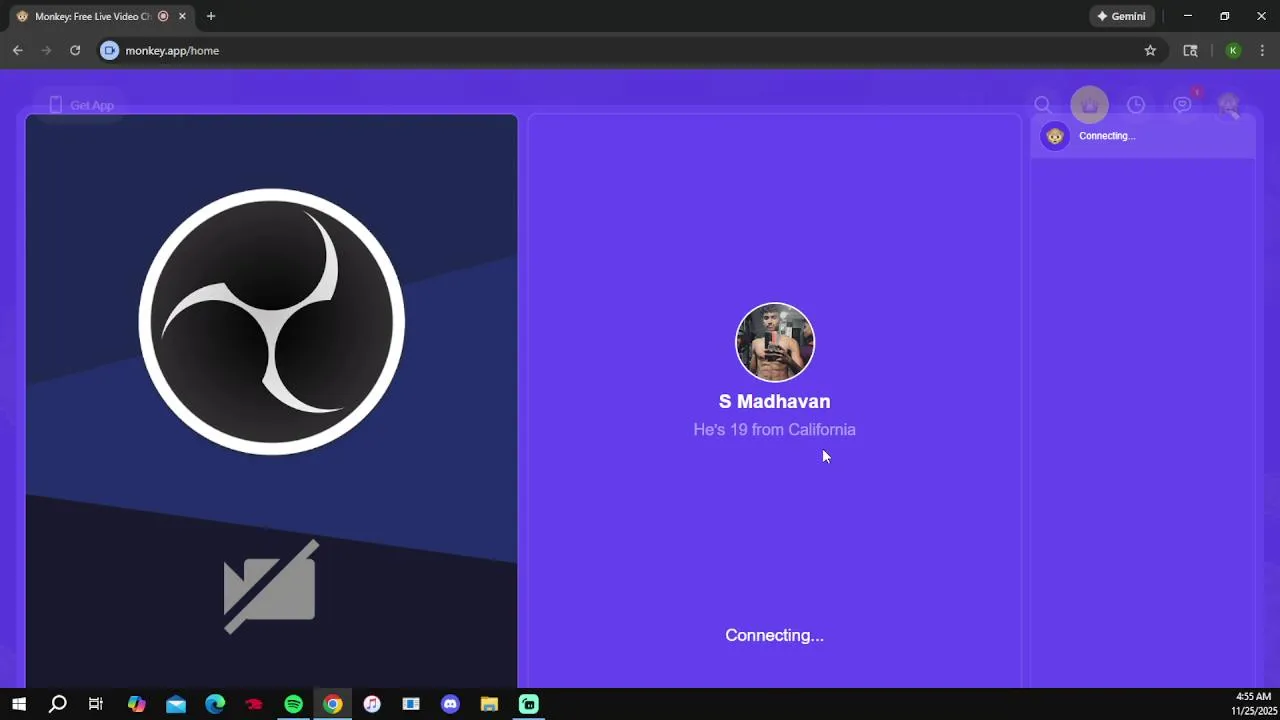Viewport: 1280px width, 720px height.
Task: Click the text He's 19 from California
Action: [x=775, y=429]
